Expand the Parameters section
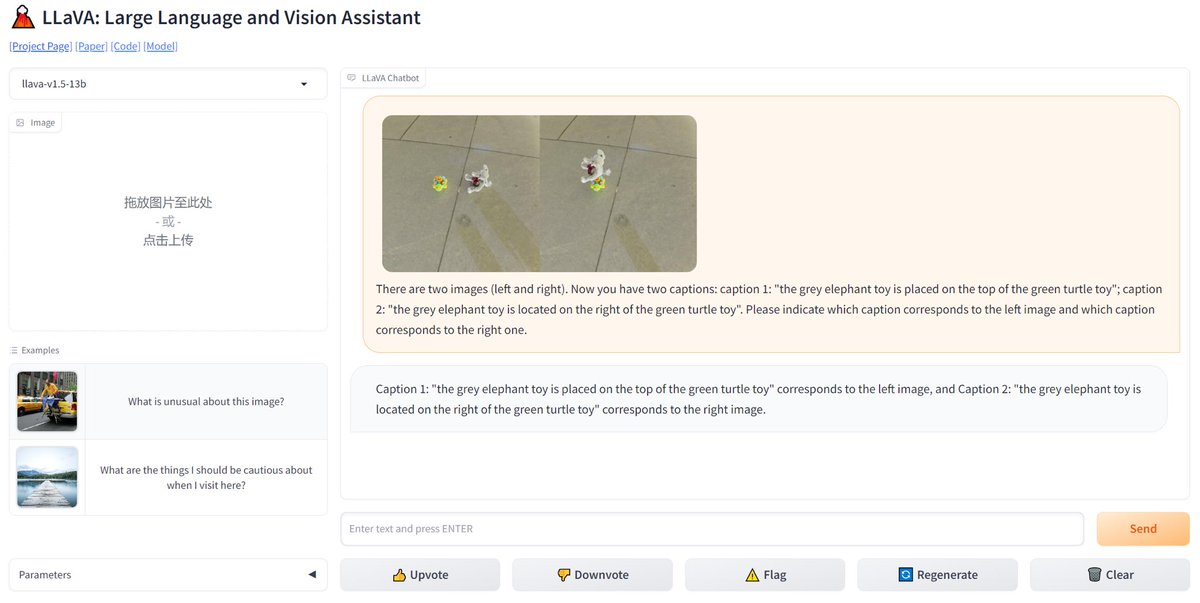 [x=168, y=574]
